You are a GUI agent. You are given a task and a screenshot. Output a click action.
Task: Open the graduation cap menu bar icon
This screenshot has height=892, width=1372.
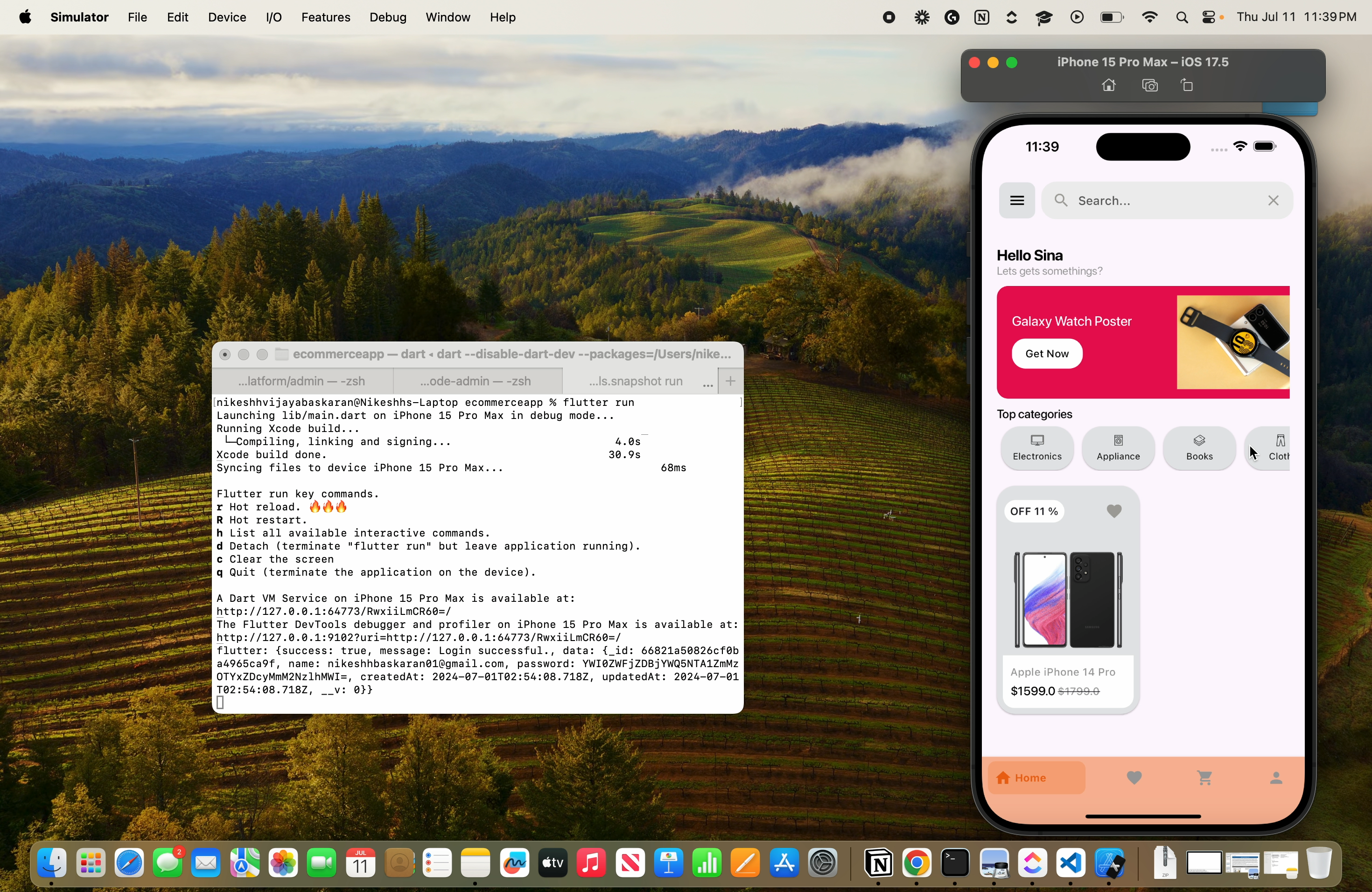[x=1044, y=17]
